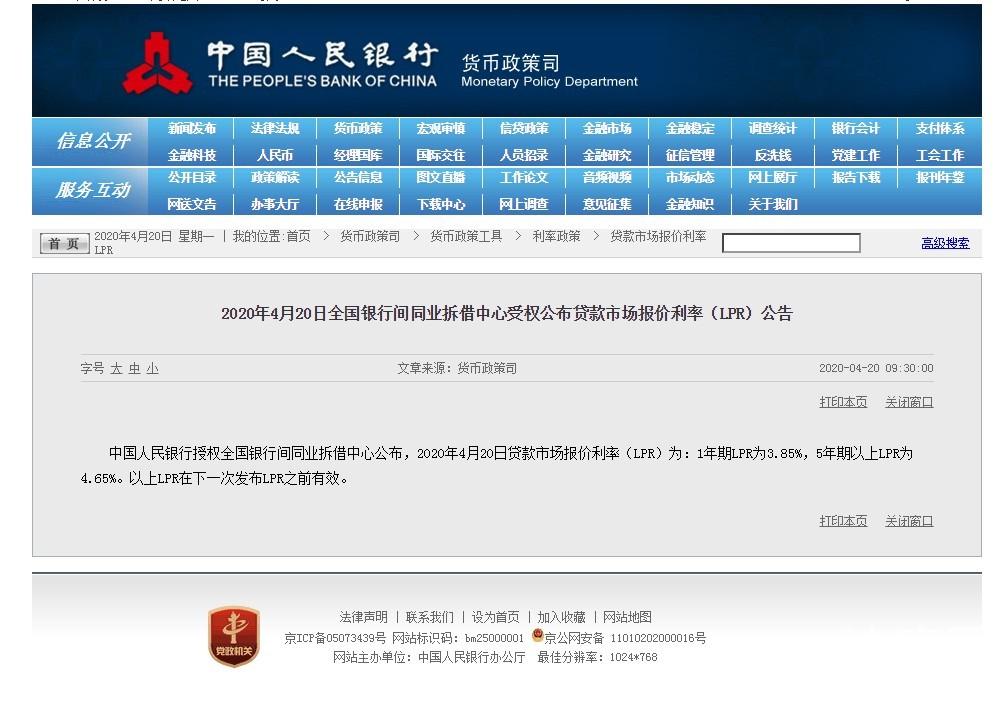The image size is (1005, 702).
Task: Click the police badge icon beside 京公网安备
Action: point(538,635)
